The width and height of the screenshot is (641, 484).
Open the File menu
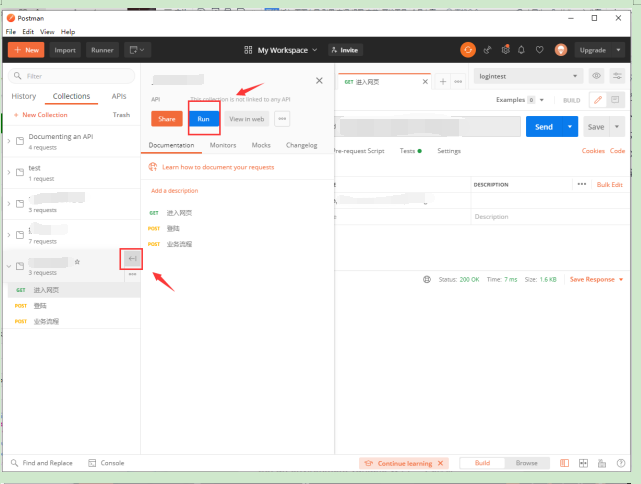coord(11,31)
